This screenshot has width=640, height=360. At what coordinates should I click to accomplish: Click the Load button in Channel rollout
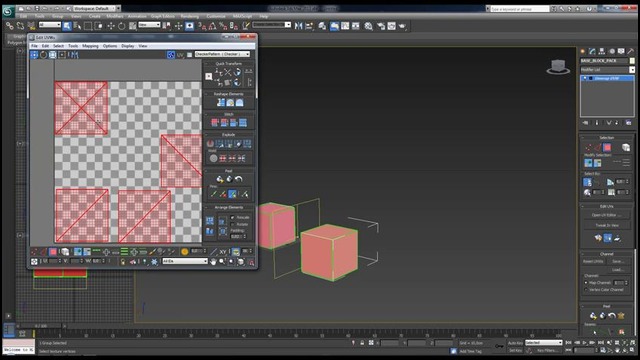tap(618, 270)
